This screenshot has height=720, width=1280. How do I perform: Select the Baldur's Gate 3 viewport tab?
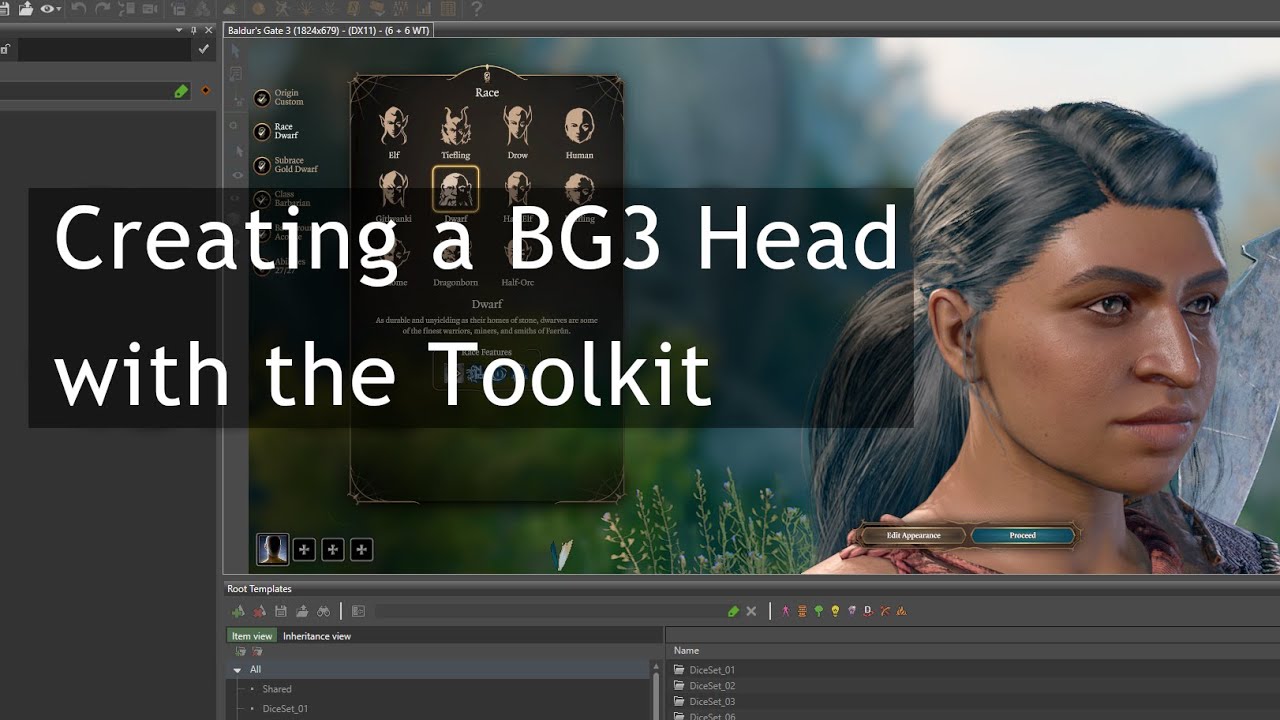click(x=329, y=30)
